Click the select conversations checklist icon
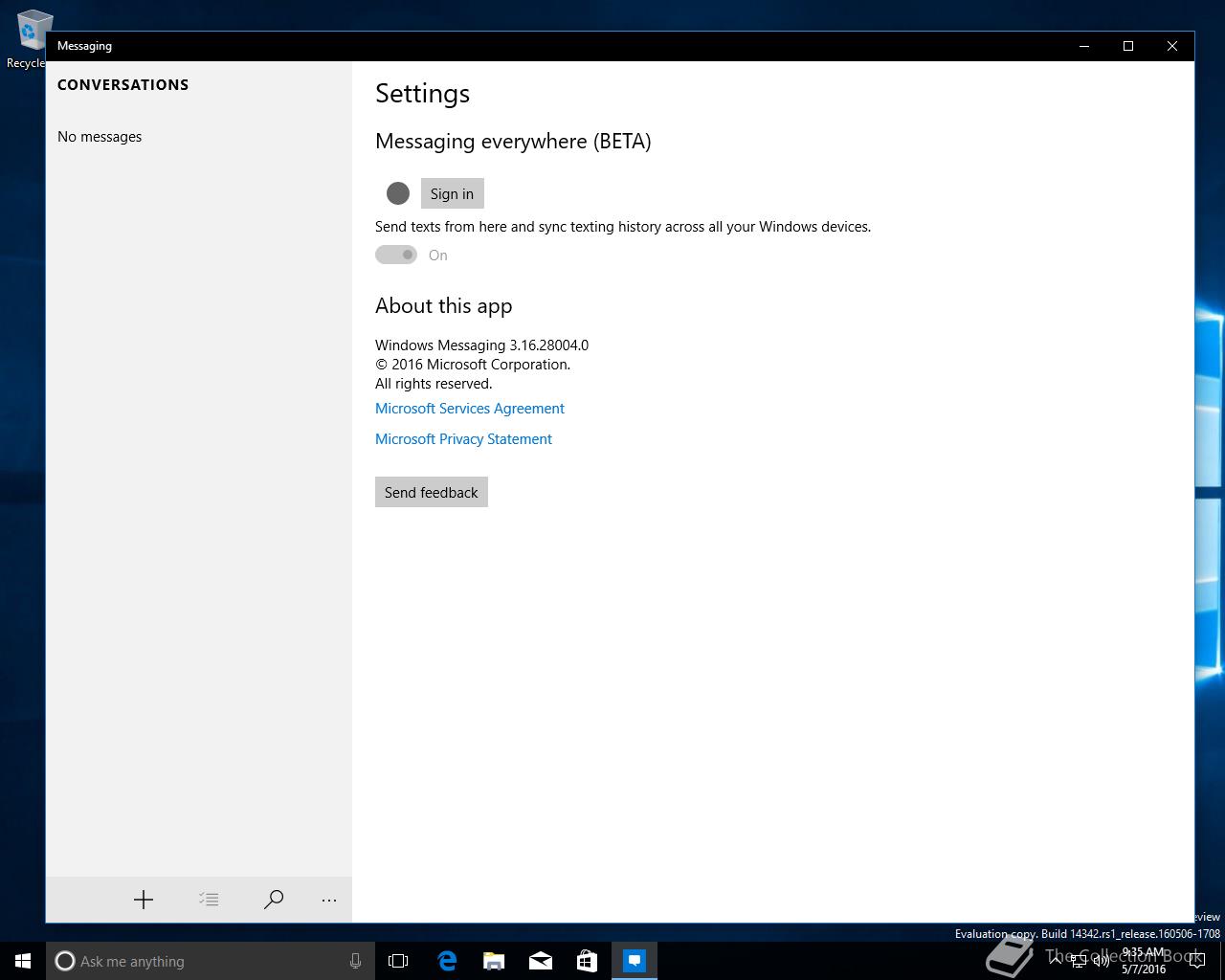The height and width of the screenshot is (980, 1225). (209, 900)
